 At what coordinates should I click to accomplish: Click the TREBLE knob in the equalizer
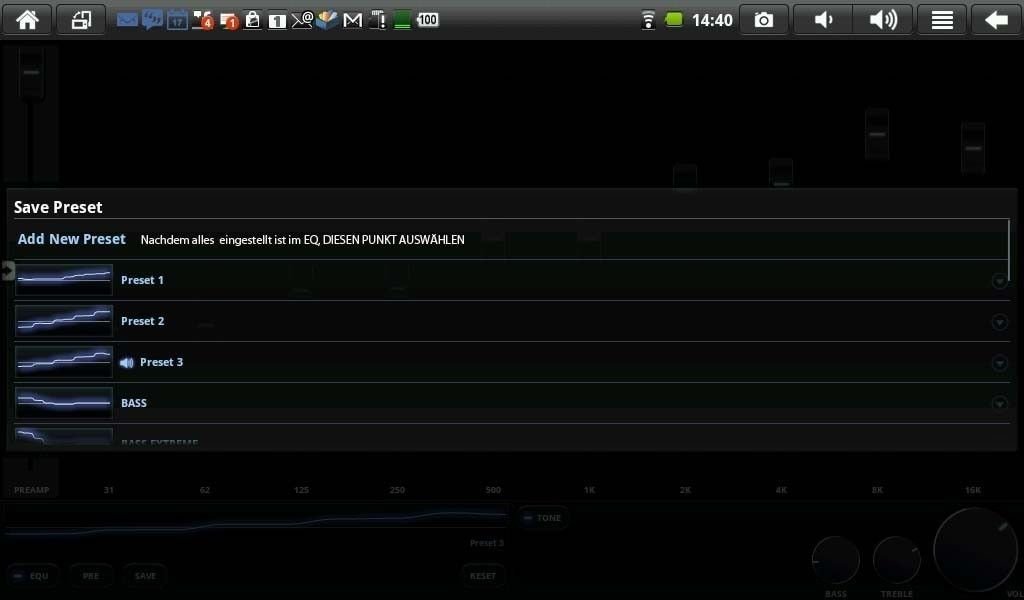pyautogui.click(x=897, y=560)
